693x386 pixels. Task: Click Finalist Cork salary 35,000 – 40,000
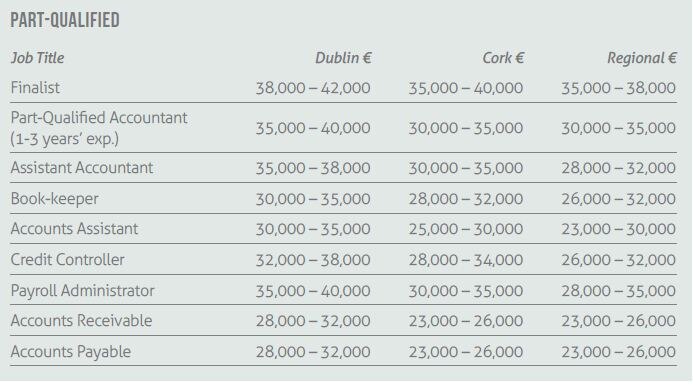point(465,88)
